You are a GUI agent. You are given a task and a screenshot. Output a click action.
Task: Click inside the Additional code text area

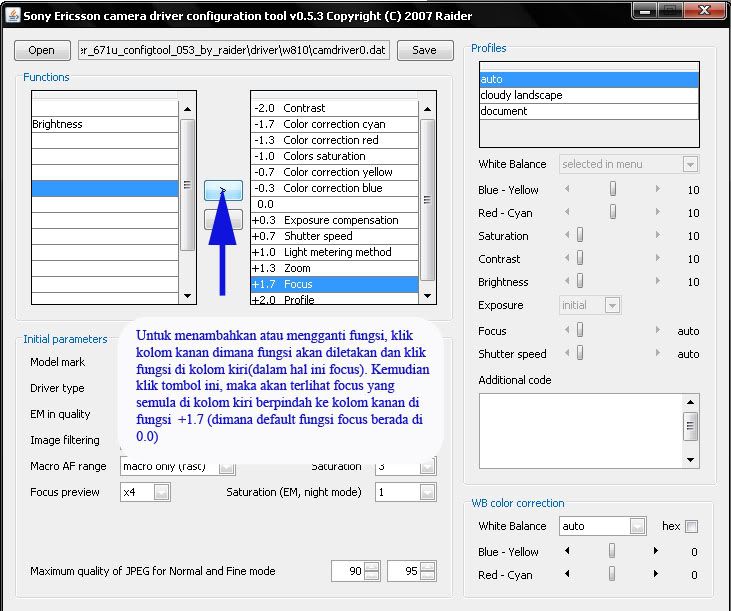tap(581, 431)
